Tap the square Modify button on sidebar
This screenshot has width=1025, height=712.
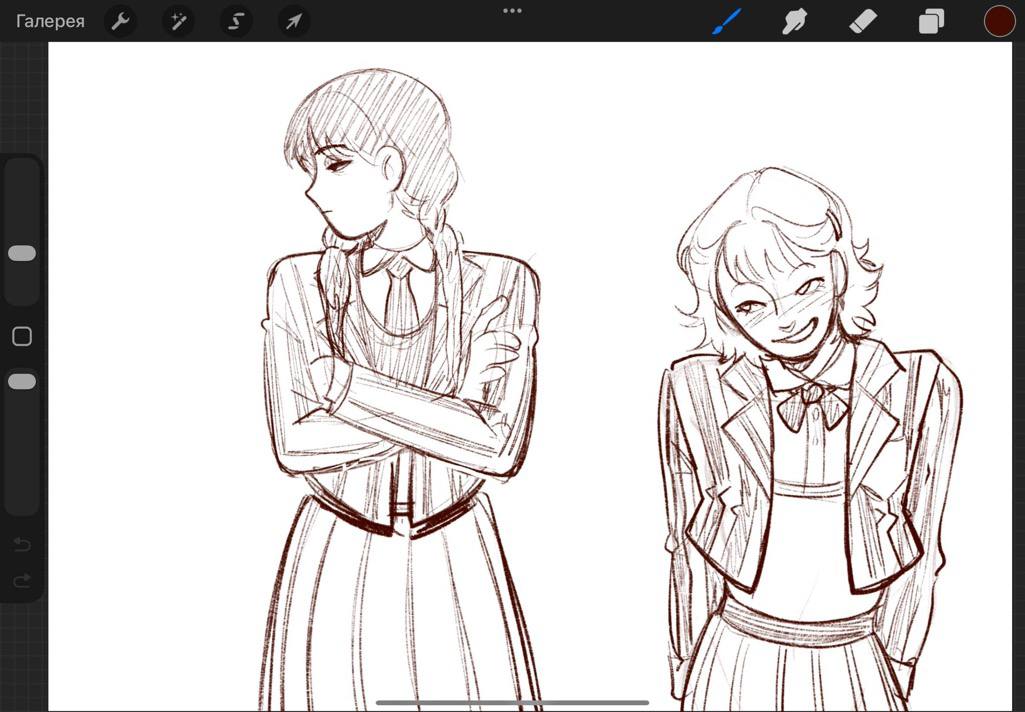22,336
